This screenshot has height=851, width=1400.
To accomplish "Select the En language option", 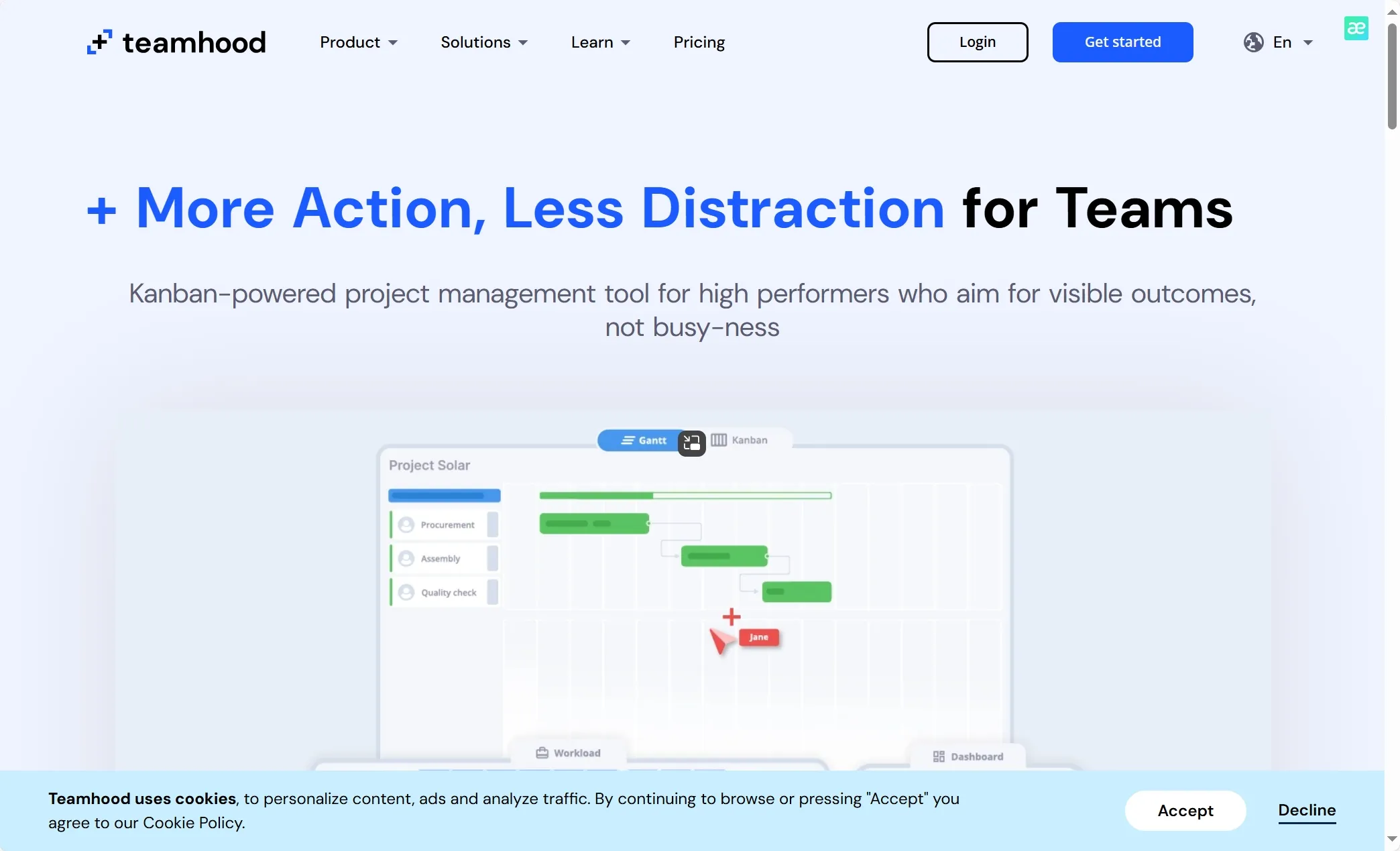I will (1281, 41).
